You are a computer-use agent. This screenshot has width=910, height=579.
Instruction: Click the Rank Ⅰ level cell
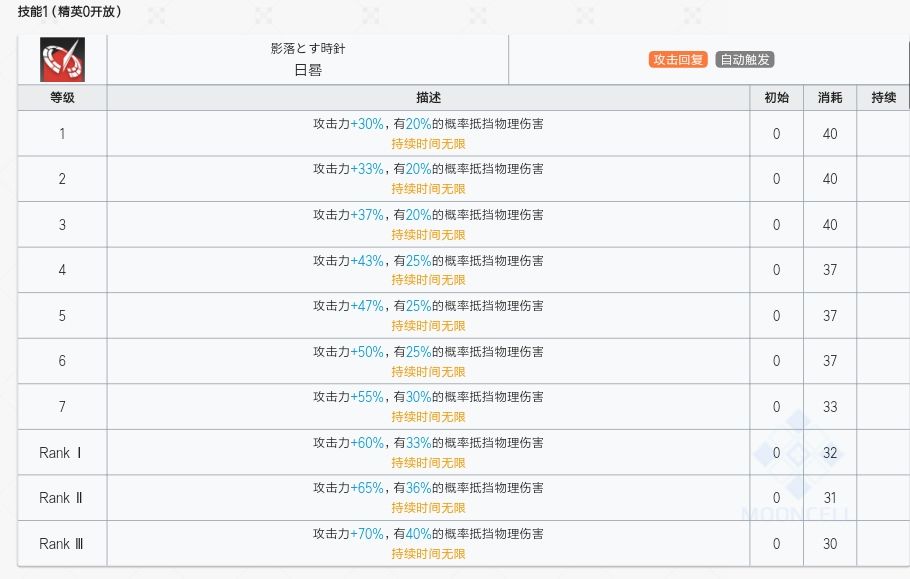pyautogui.click(x=62, y=453)
